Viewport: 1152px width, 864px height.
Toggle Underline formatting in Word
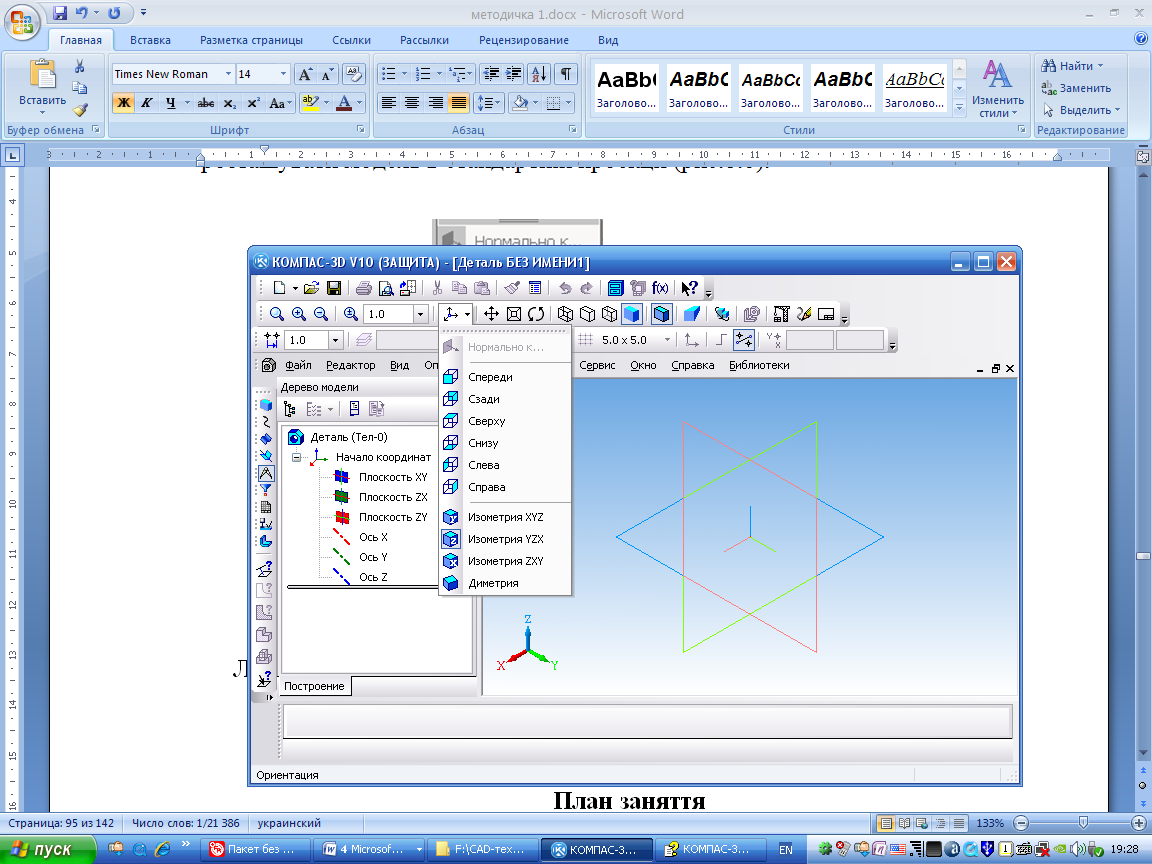coord(170,103)
